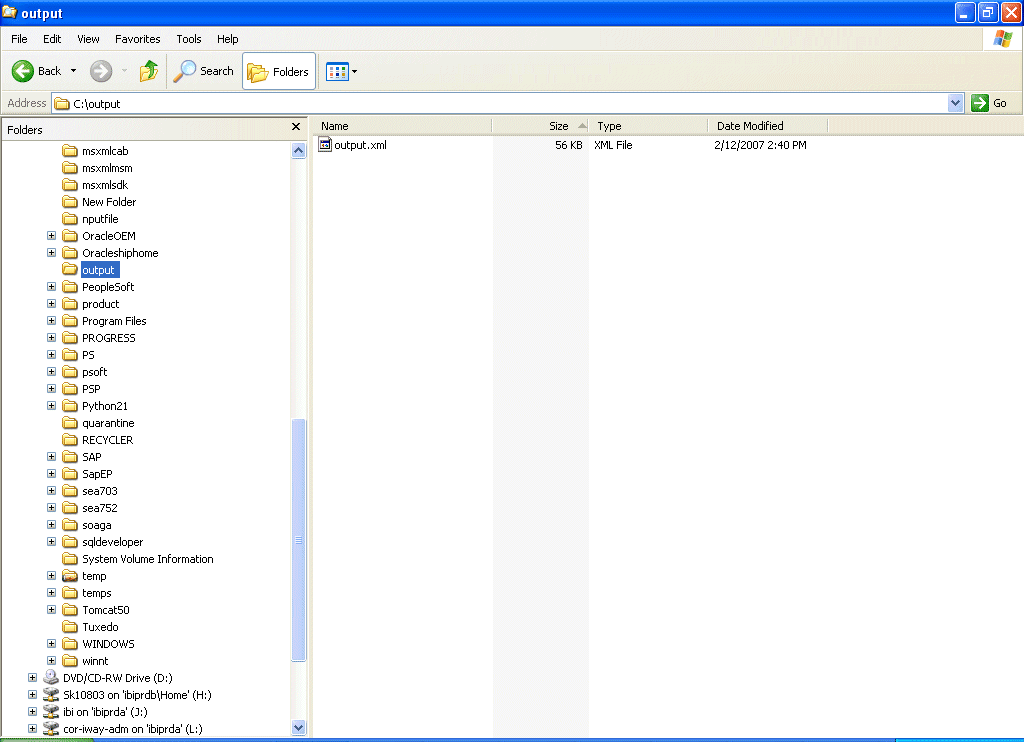Toggle the Folders pane button
This screenshot has width=1024, height=742.
[279, 71]
